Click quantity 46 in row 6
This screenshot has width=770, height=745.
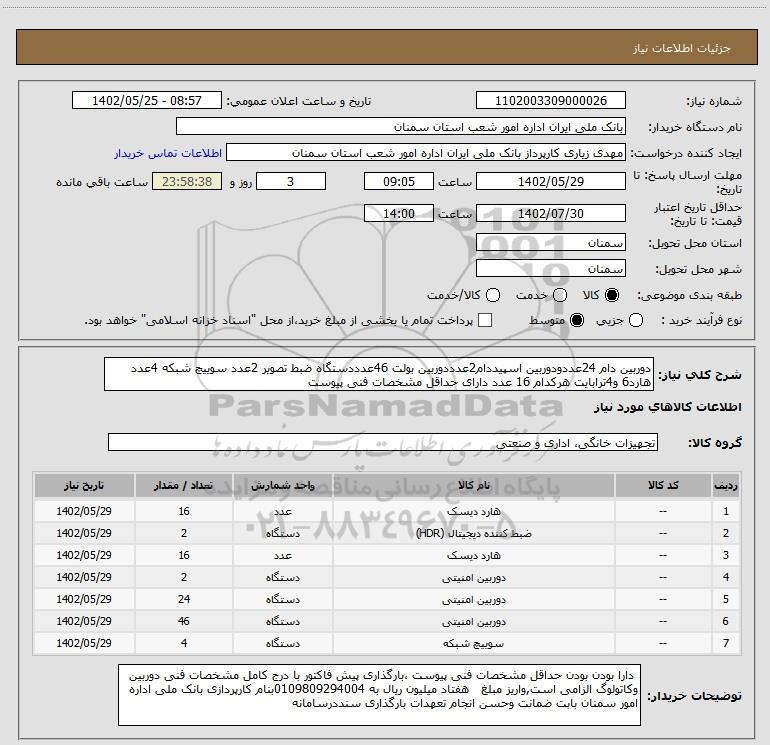pos(184,621)
